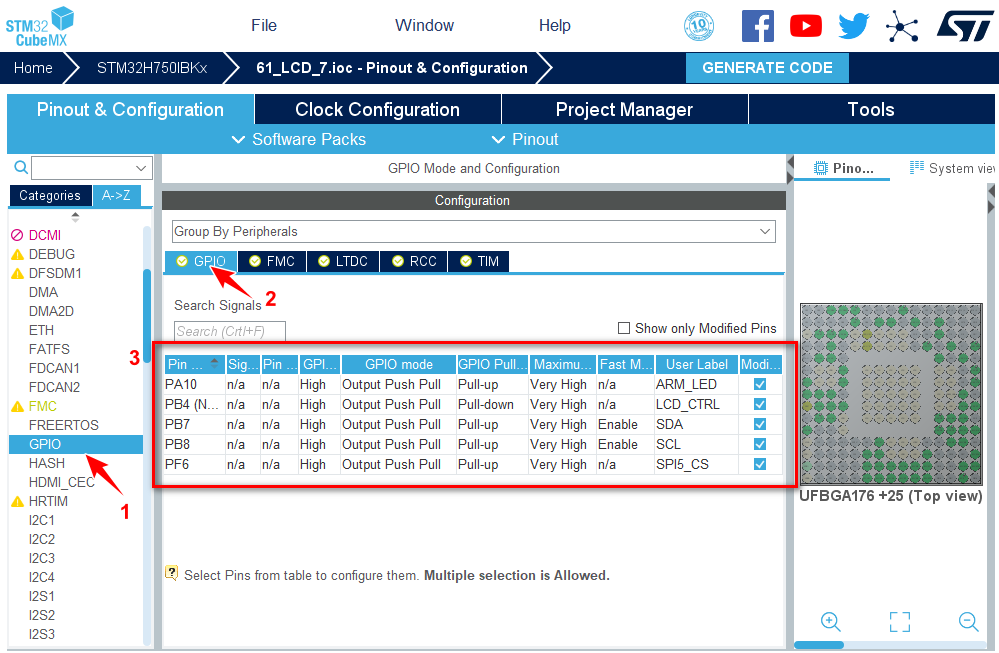999x653 pixels.
Task: Go to Home breadcrumb
Action: (x=33, y=68)
